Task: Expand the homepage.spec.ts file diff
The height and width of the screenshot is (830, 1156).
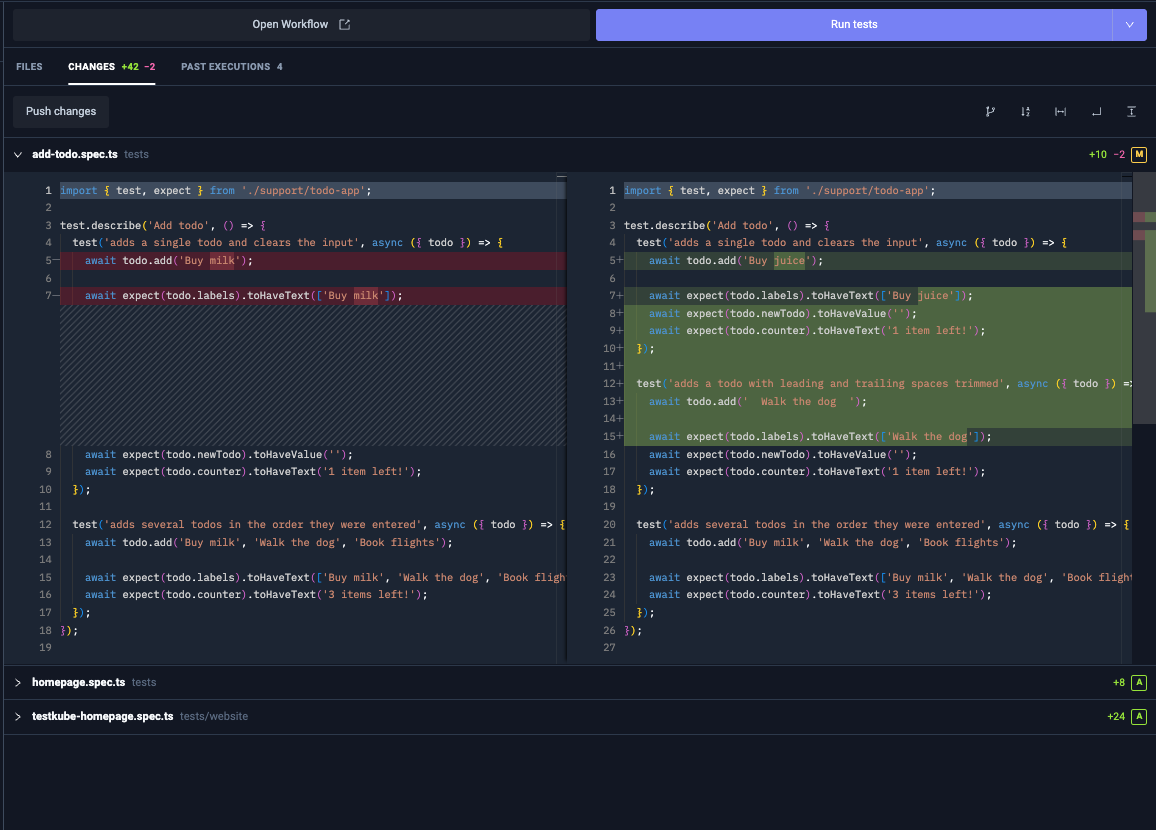Action: pos(18,683)
